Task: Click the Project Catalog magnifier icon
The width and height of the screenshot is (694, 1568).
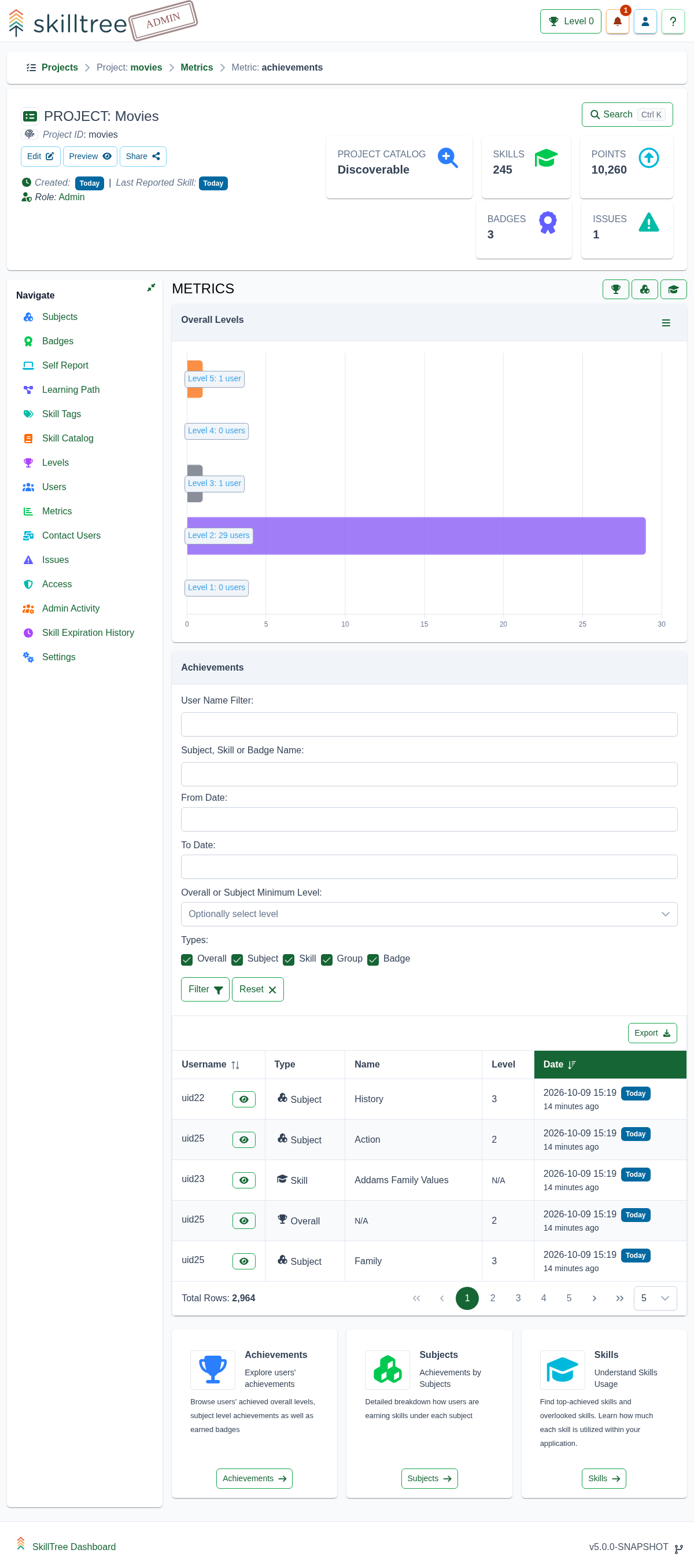Action: point(447,157)
